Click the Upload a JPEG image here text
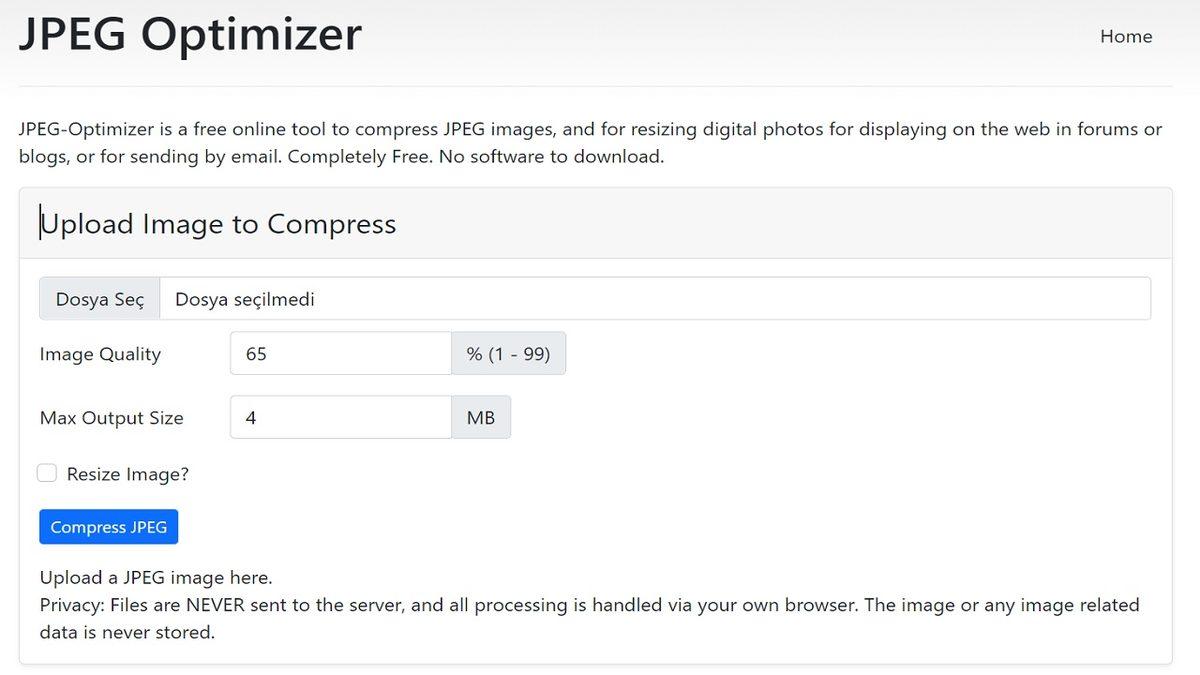Screen dimensions: 1200x675 (156, 578)
